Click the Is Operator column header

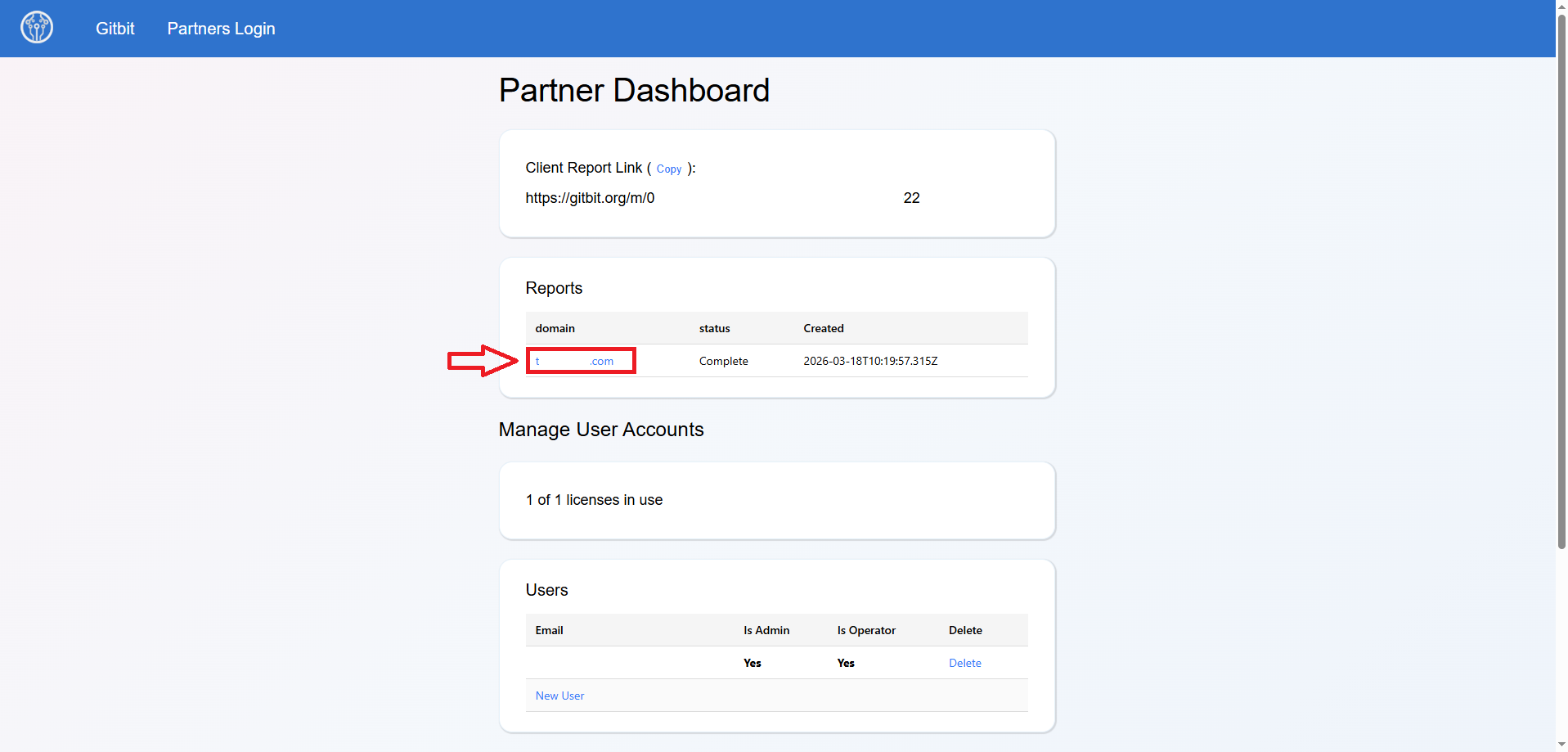[x=865, y=630]
